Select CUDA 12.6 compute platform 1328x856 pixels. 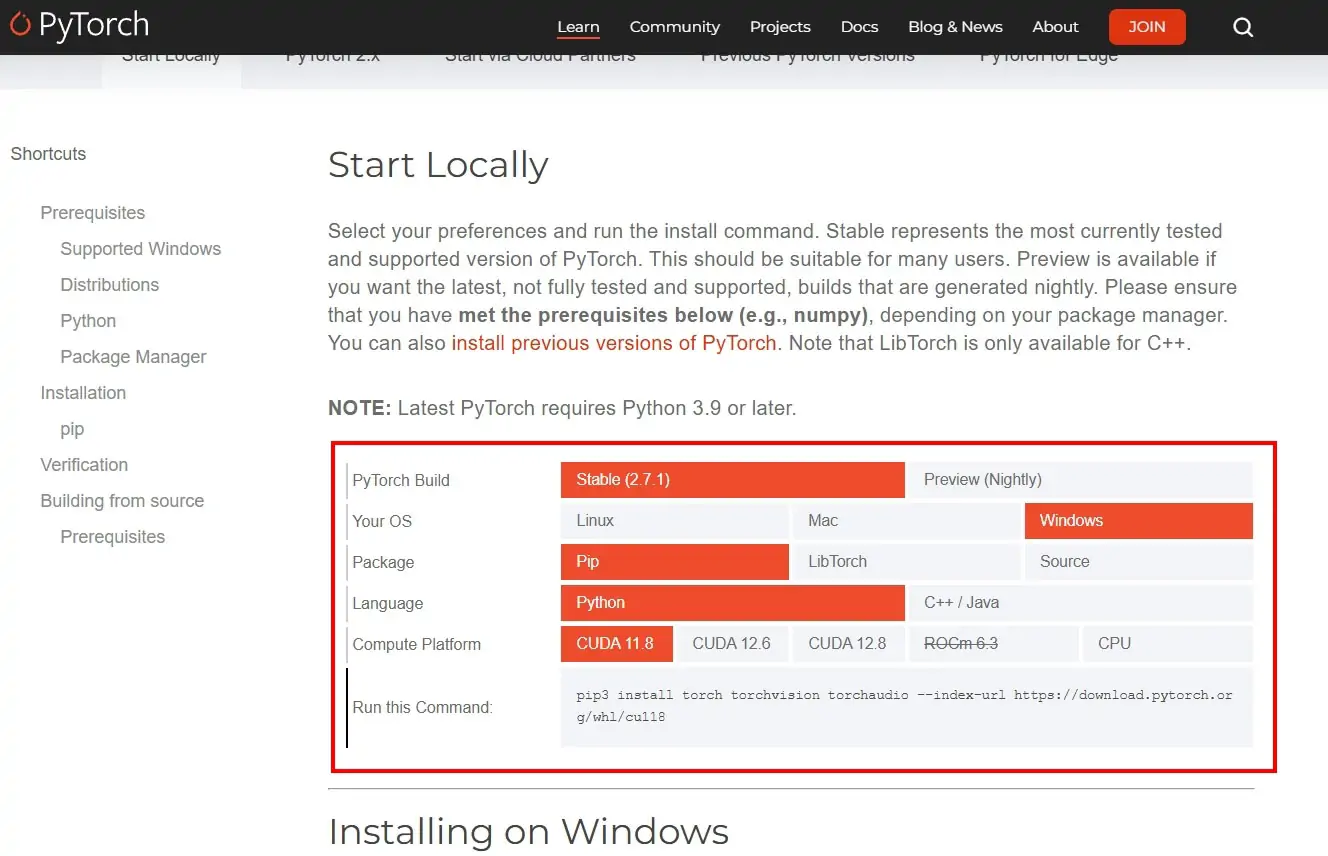pos(731,644)
